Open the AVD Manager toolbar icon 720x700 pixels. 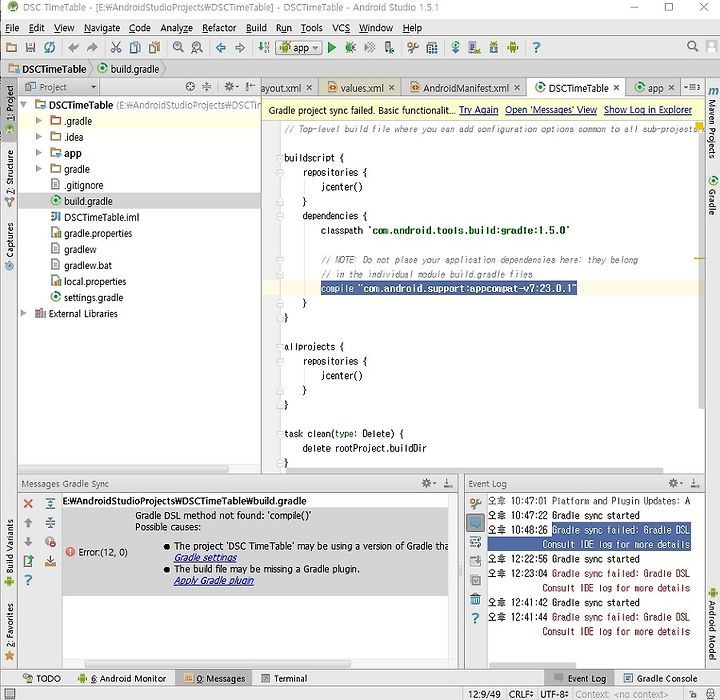click(x=474, y=47)
